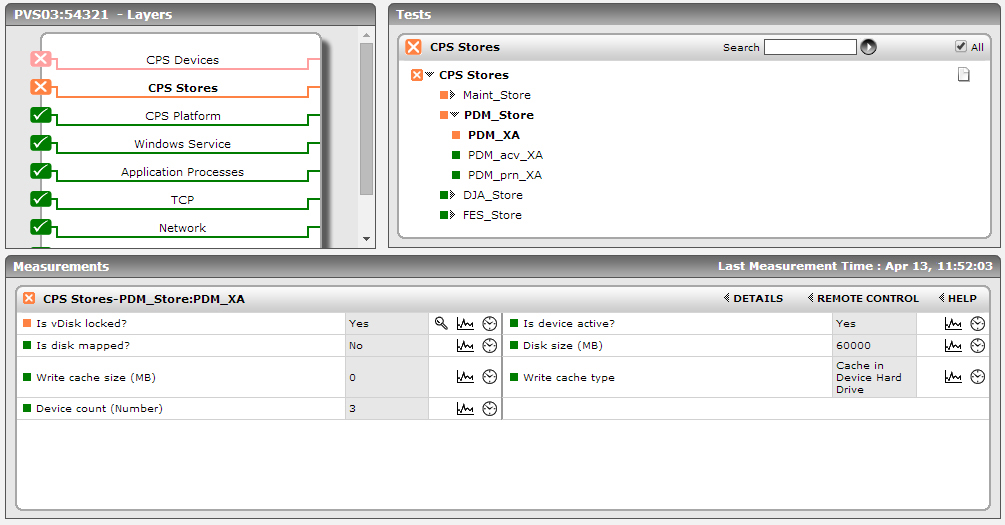Screen dimensions: 1005x525
Task: Click the TCP layer green check icon
Action: coord(40,199)
